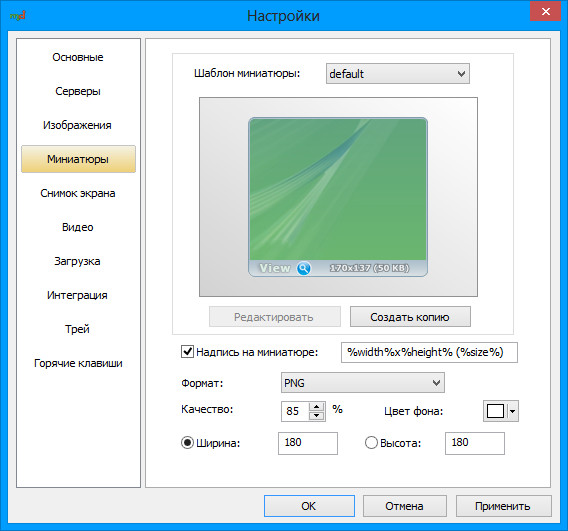
Task: Switch to the Серверы section
Action: [78, 91]
